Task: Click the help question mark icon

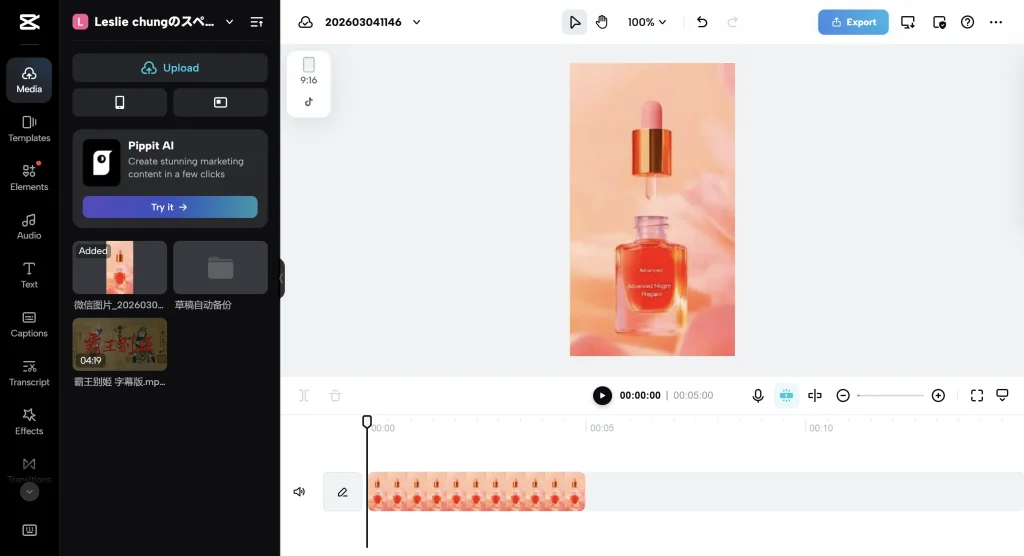Action: coord(967,22)
